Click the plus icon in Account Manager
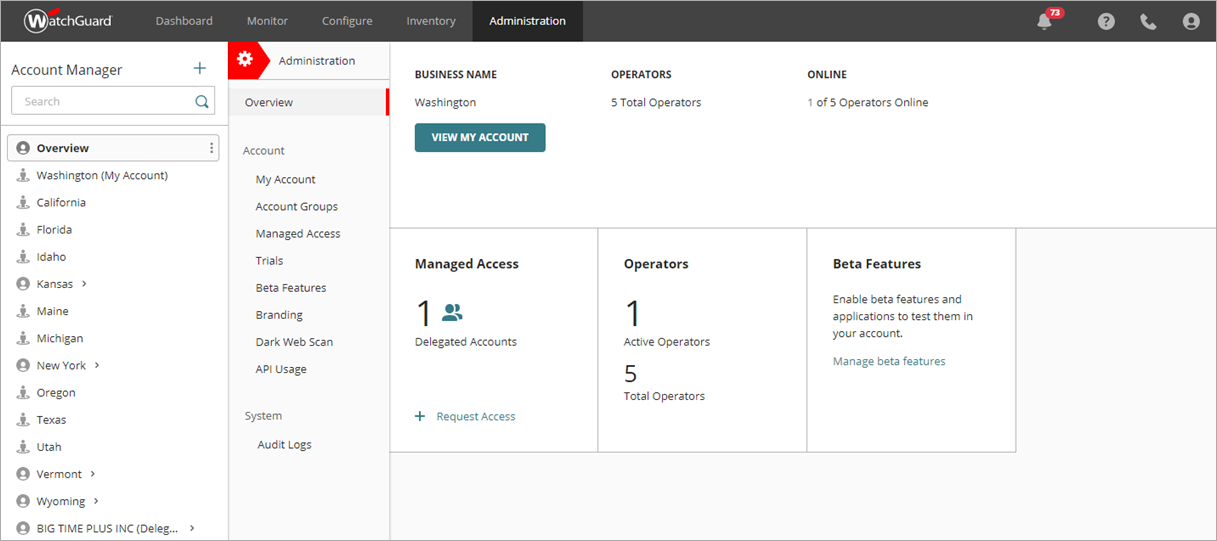 pyautogui.click(x=200, y=68)
